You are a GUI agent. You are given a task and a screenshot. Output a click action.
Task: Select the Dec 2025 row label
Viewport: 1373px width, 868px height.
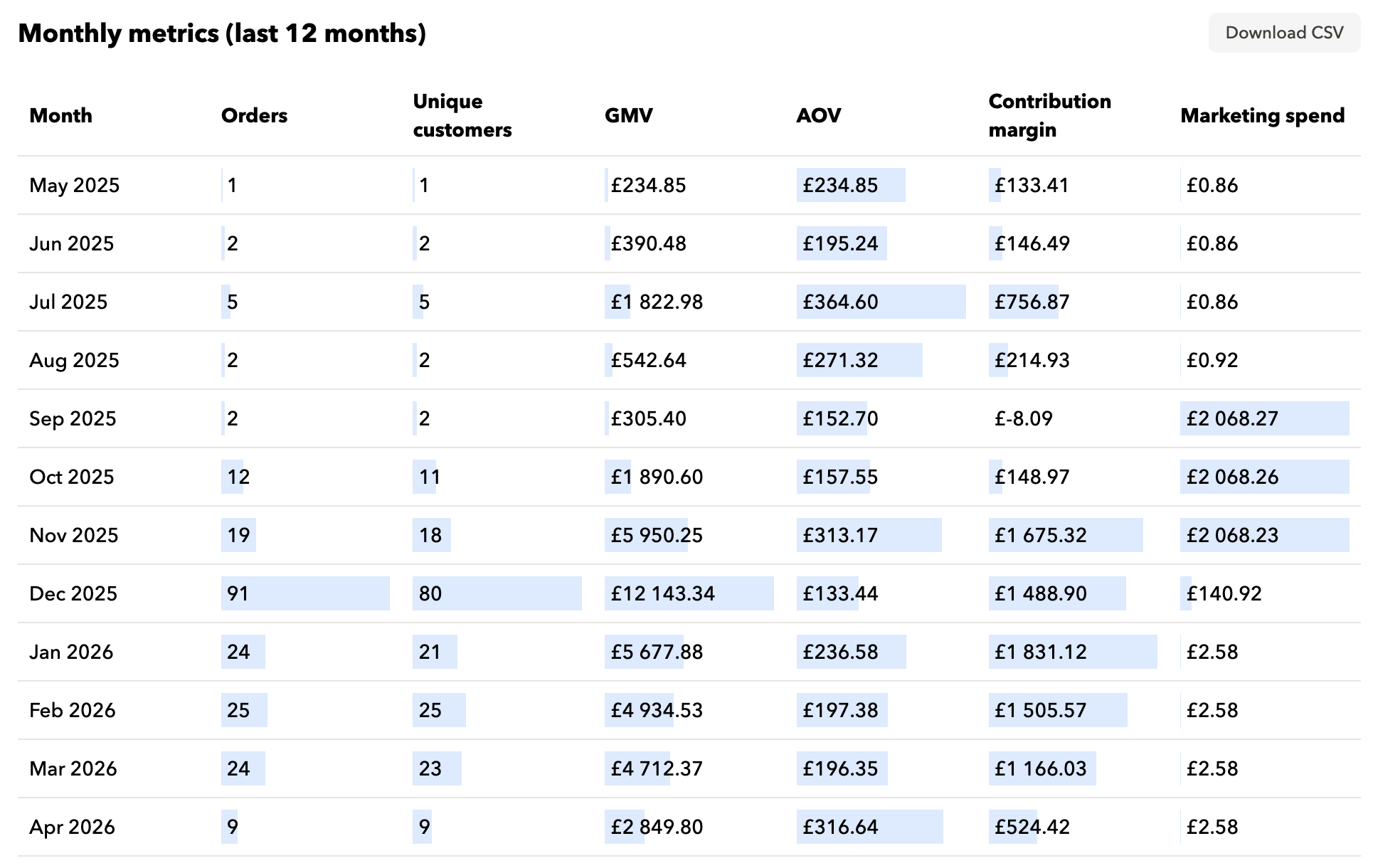click(x=73, y=593)
